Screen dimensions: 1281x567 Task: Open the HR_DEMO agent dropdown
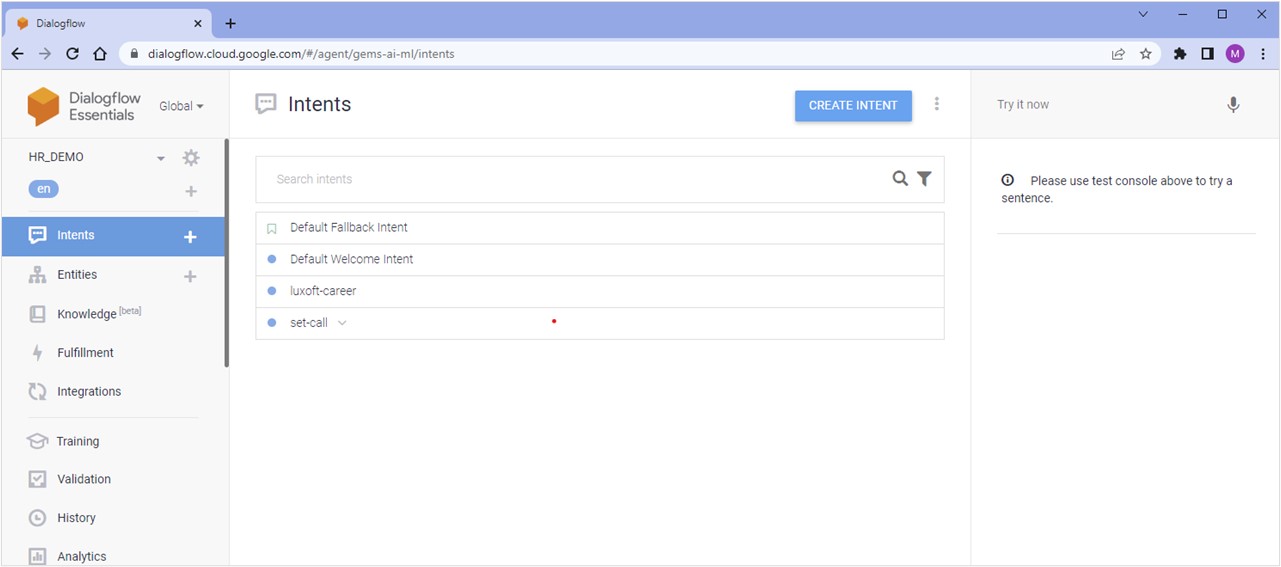click(x=160, y=158)
